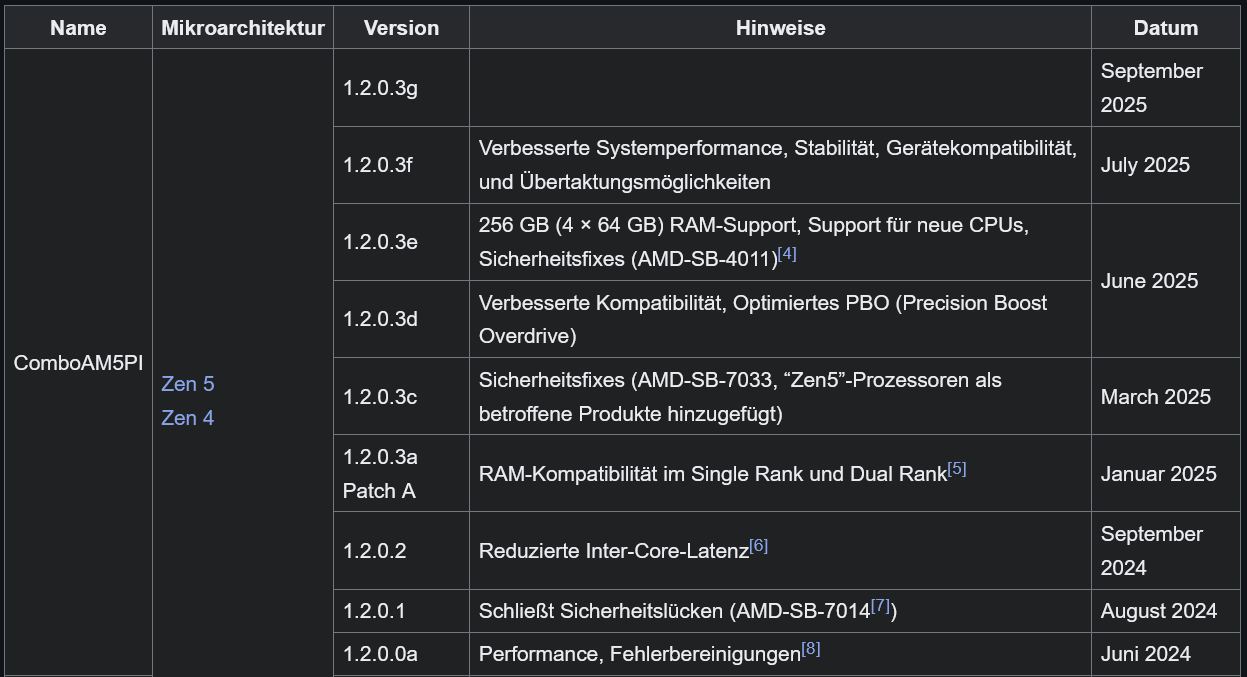This screenshot has height=677, width=1247.
Task: Select version 1.2.0.3f cell
Action: click(x=378, y=165)
